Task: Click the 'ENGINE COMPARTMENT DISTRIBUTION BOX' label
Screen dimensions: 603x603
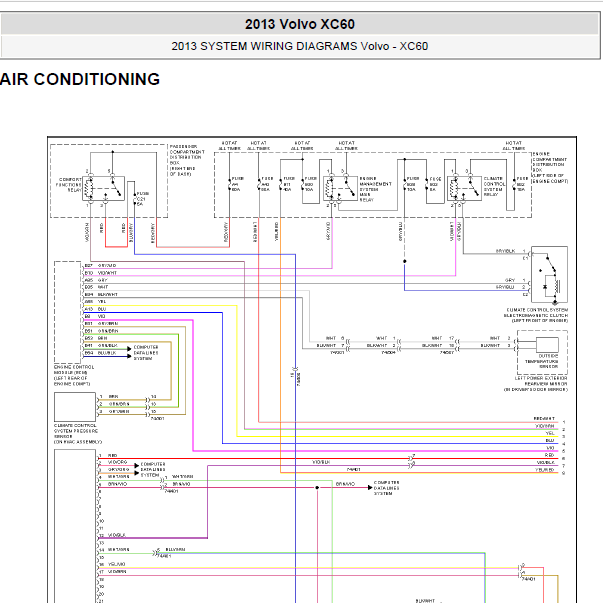Action: coord(550,167)
